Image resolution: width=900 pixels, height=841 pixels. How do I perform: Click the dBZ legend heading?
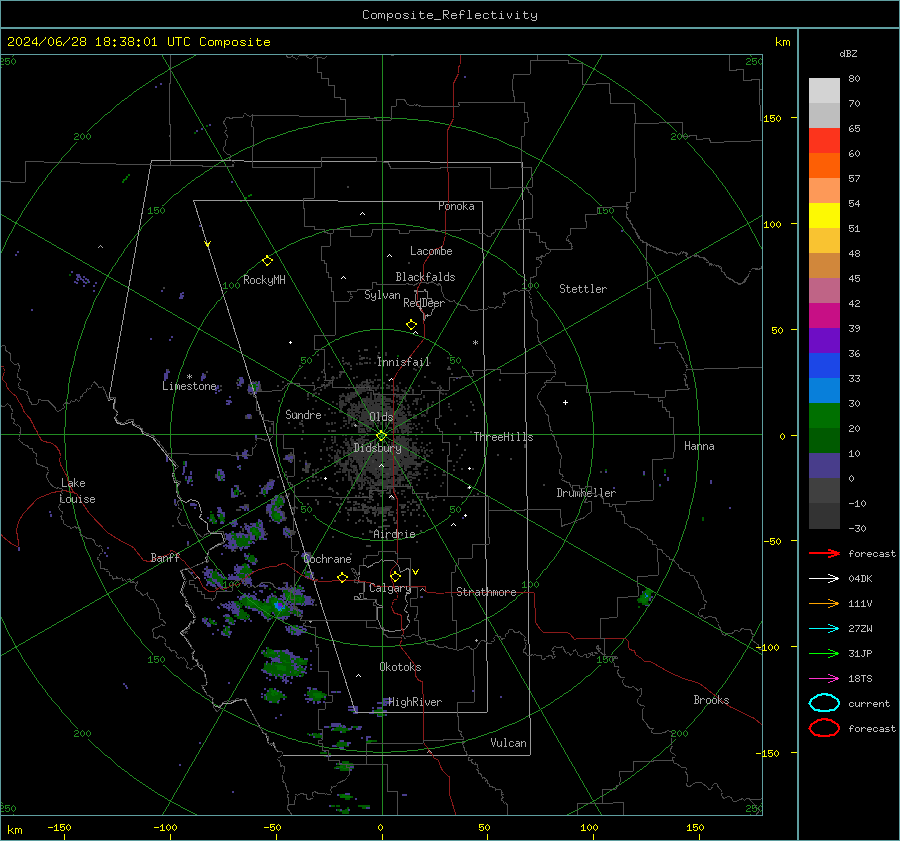(x=848, y=54)
